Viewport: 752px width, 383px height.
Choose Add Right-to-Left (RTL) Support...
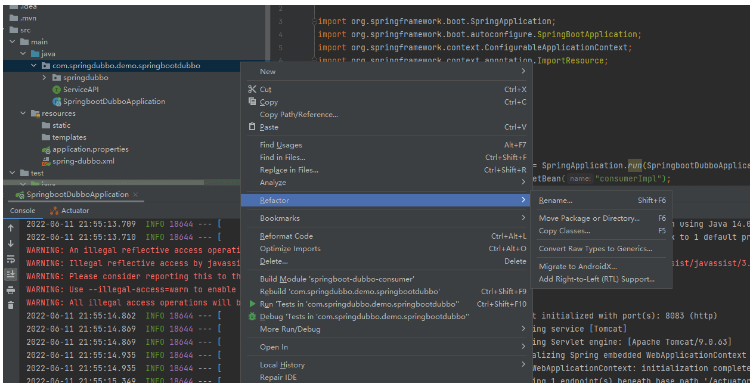597,279
